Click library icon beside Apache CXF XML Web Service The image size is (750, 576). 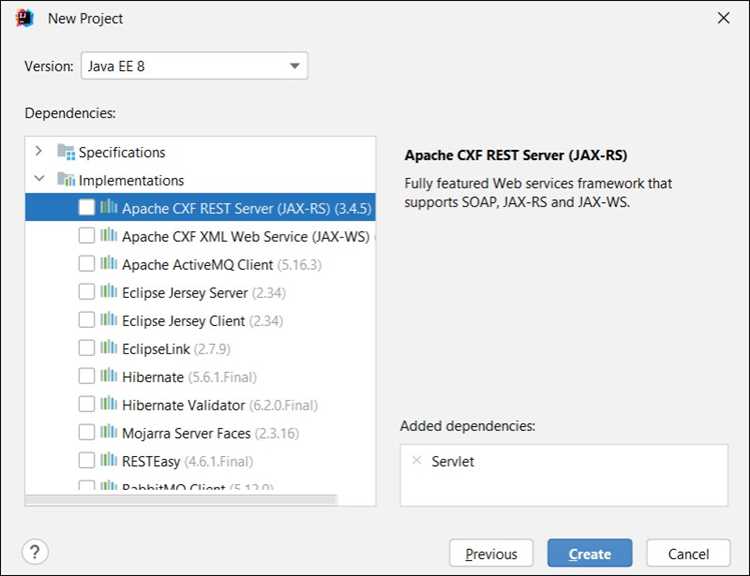coord(109,235)
